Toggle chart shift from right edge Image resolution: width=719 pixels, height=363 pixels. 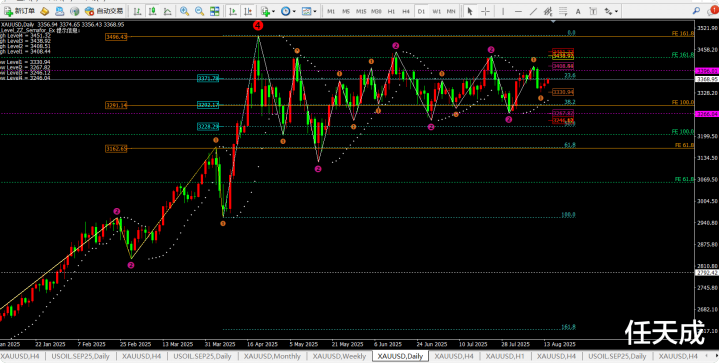click(x=248, y=11)
